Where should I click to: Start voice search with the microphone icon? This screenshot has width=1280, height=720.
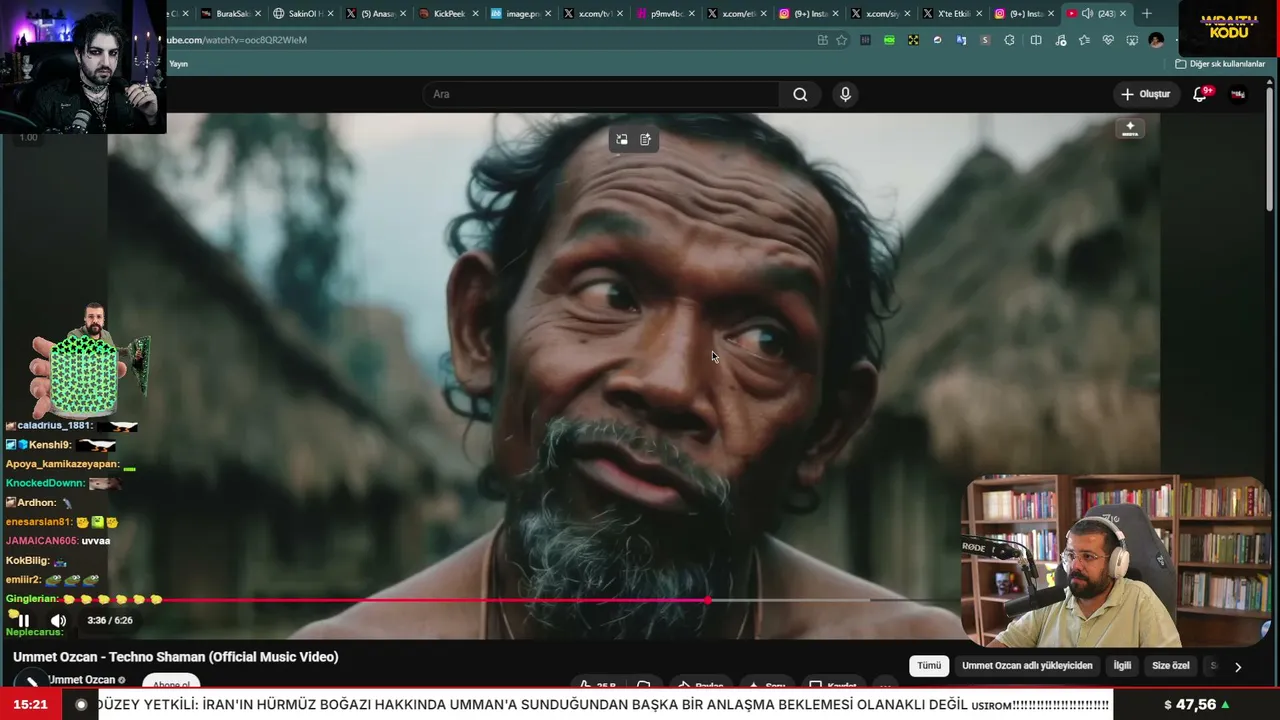coord(845,94)
